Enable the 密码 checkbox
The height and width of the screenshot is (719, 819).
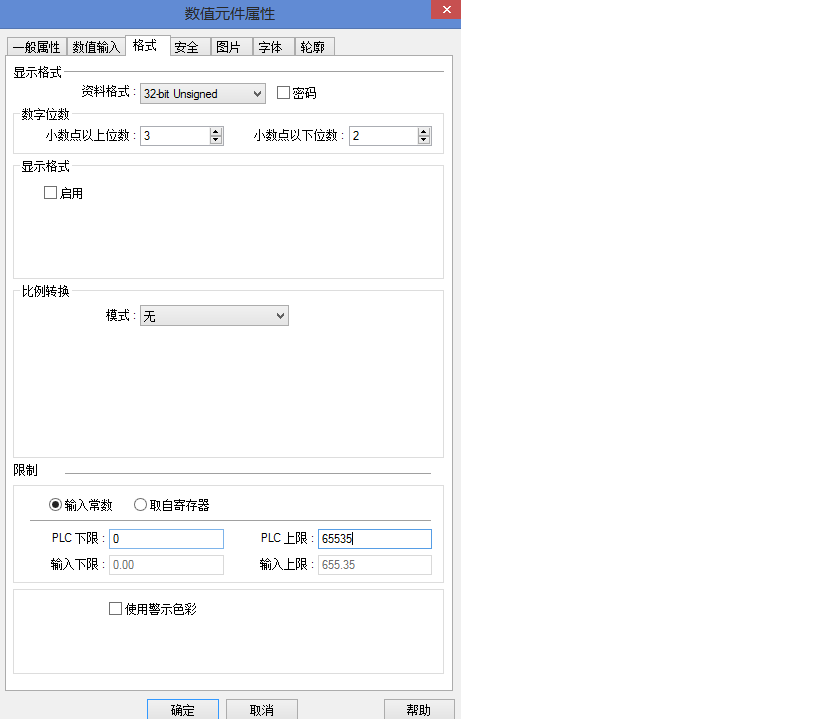tap(283, 93)
